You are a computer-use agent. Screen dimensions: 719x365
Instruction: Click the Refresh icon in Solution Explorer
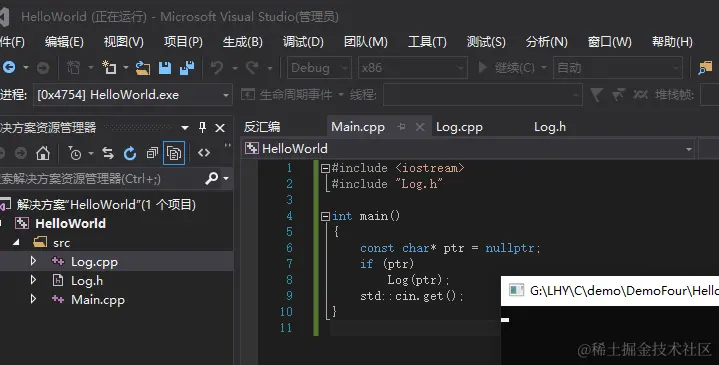[130, 153]
